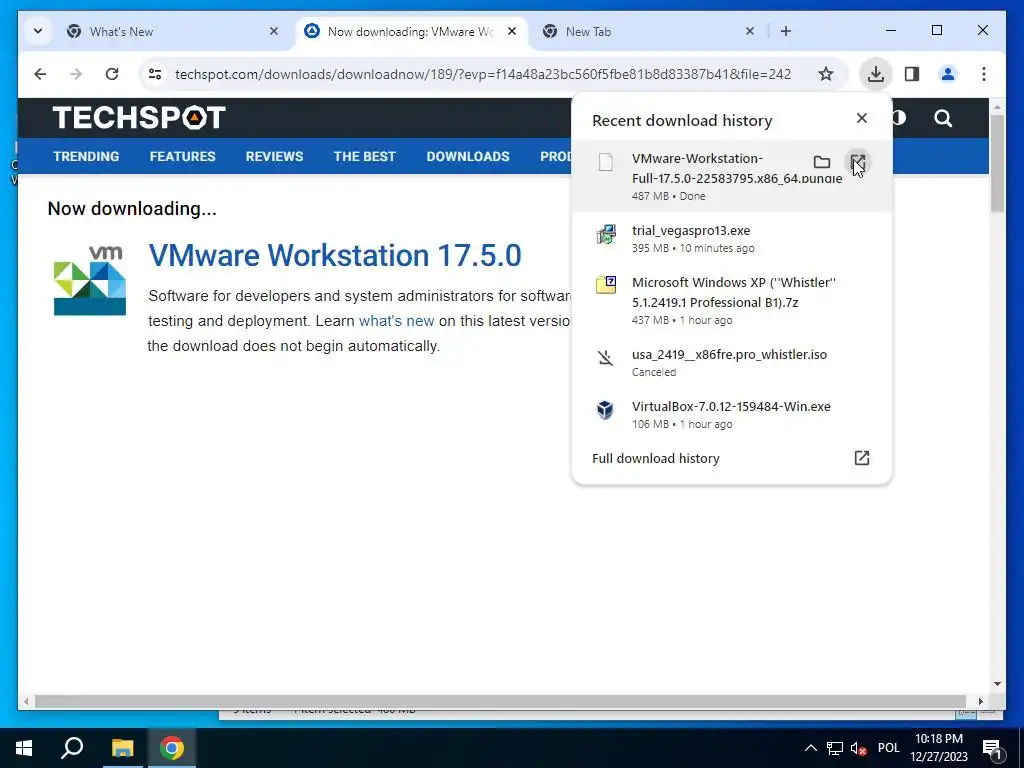Click the scroll down arrow
1024x768 pixels.
pos(997,684)
